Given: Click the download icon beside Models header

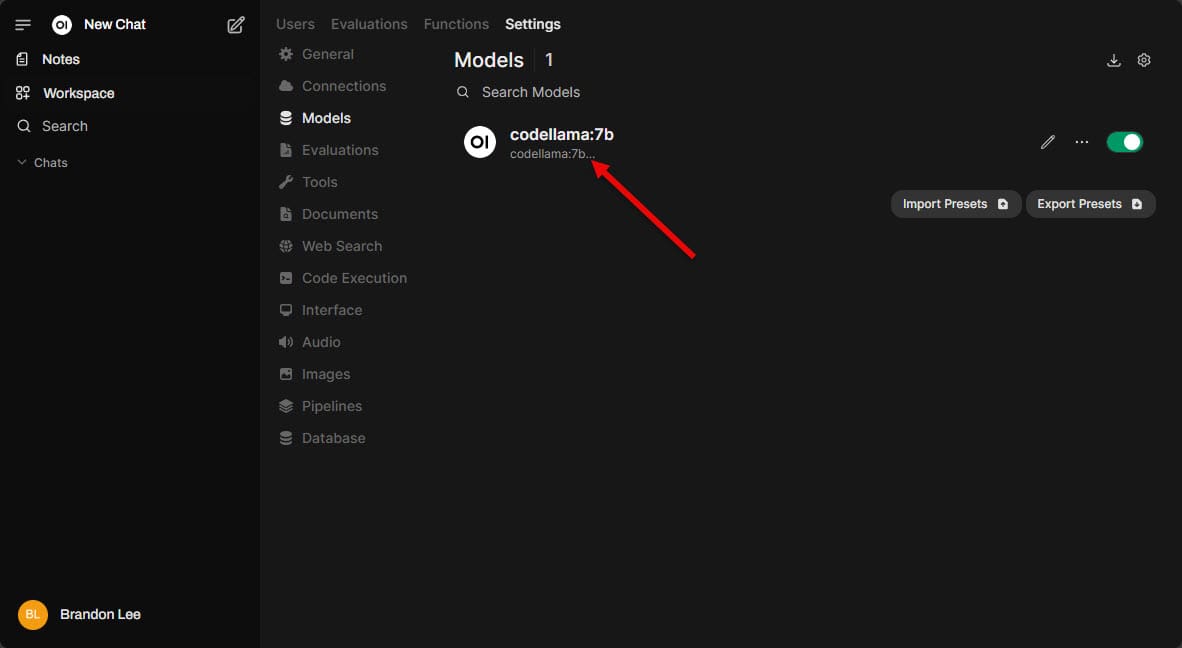Looking at the screenshot, I should 1114,60.
